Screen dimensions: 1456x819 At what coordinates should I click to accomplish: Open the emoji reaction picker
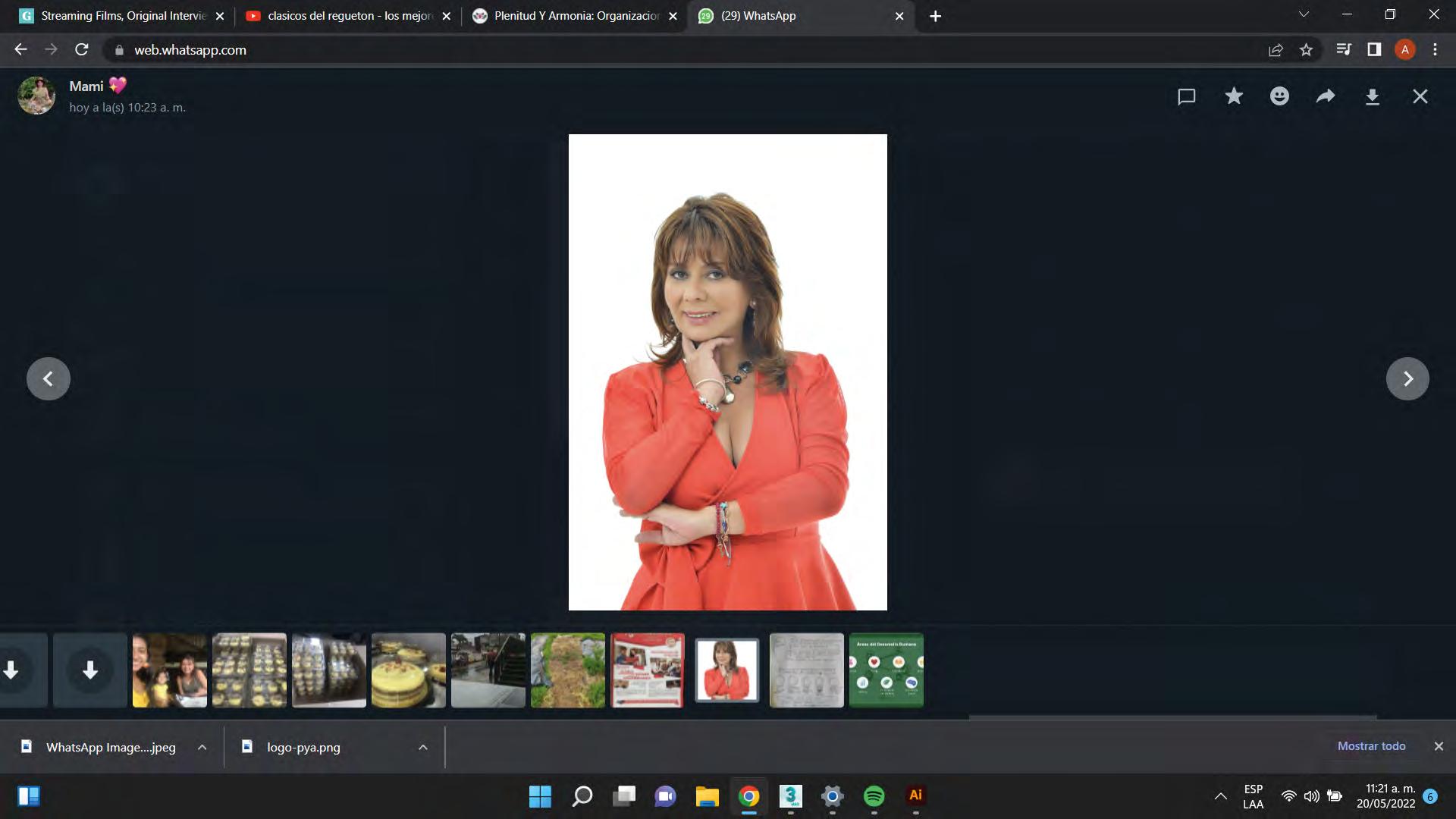[x=1279, y=96]
